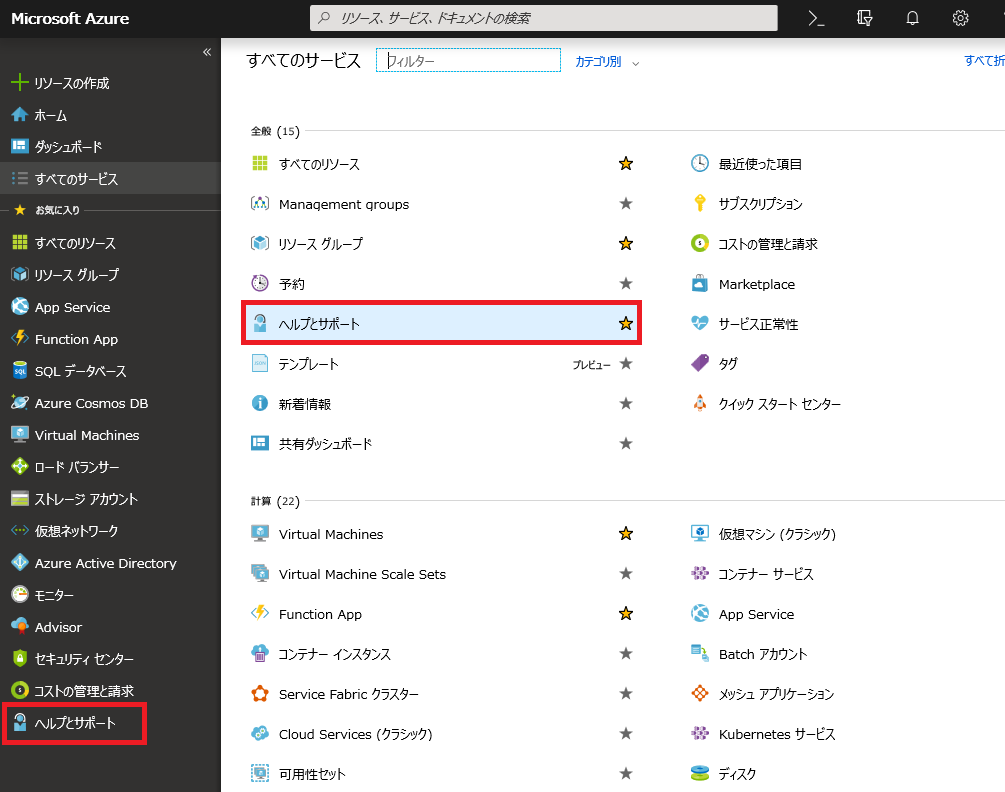Toggle リソース グループ star in main list
The image size is (1005, 792).
pos(626,243)
